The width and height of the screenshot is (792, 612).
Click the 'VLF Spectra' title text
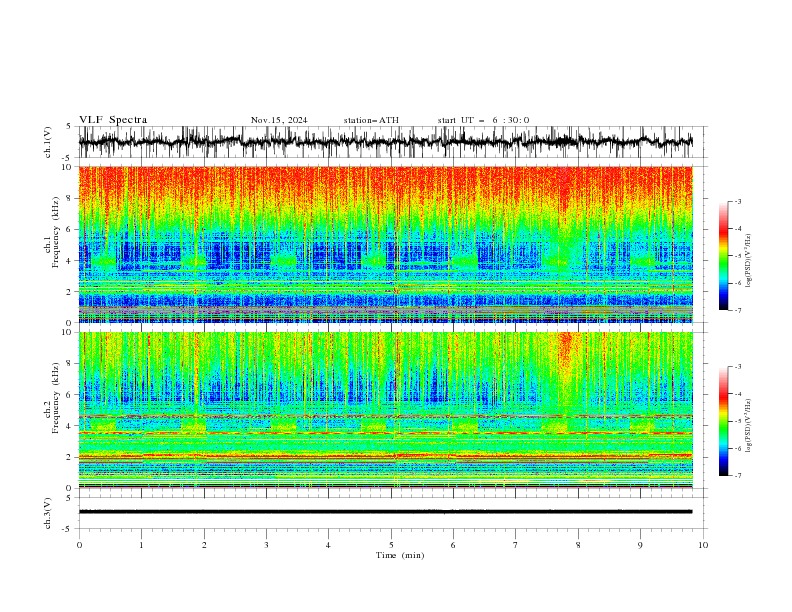pos(113,120)
